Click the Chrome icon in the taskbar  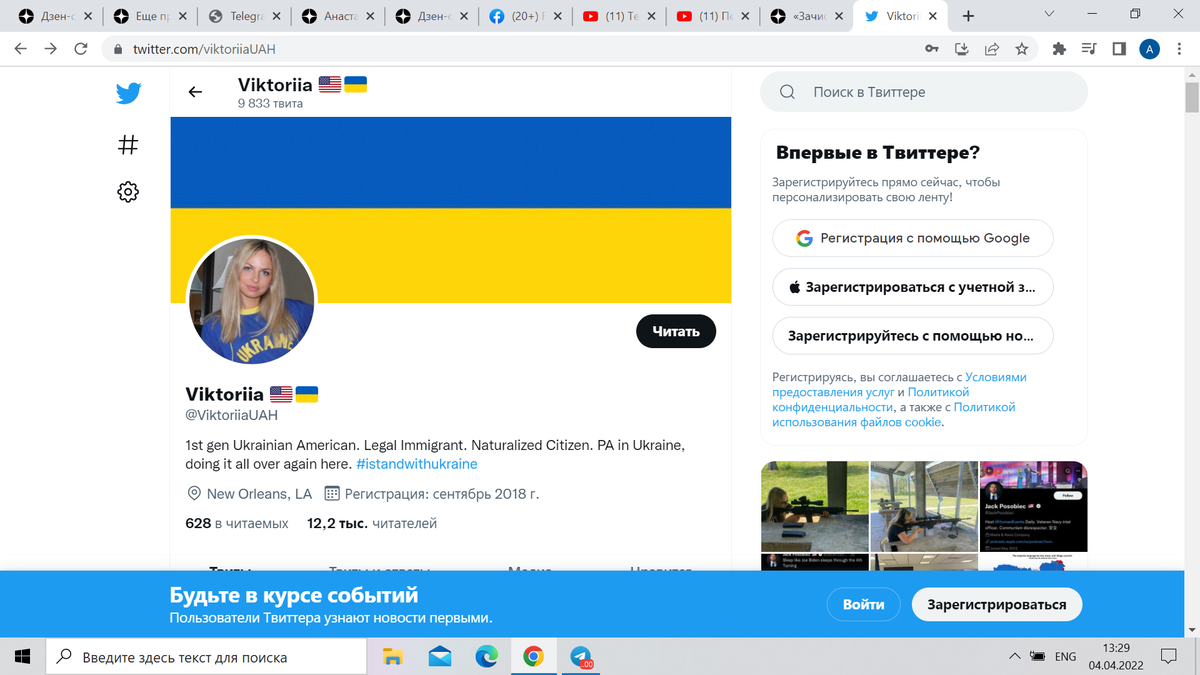click(533, 657)
